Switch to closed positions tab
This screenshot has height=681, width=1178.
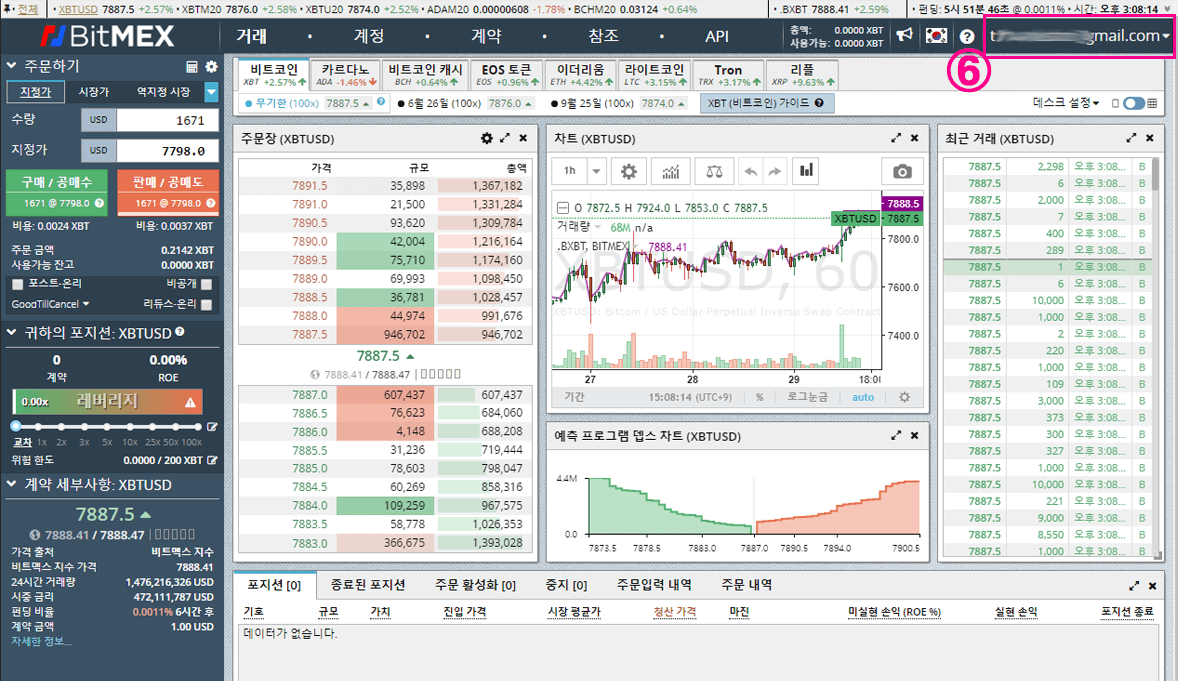coord(368,585)
